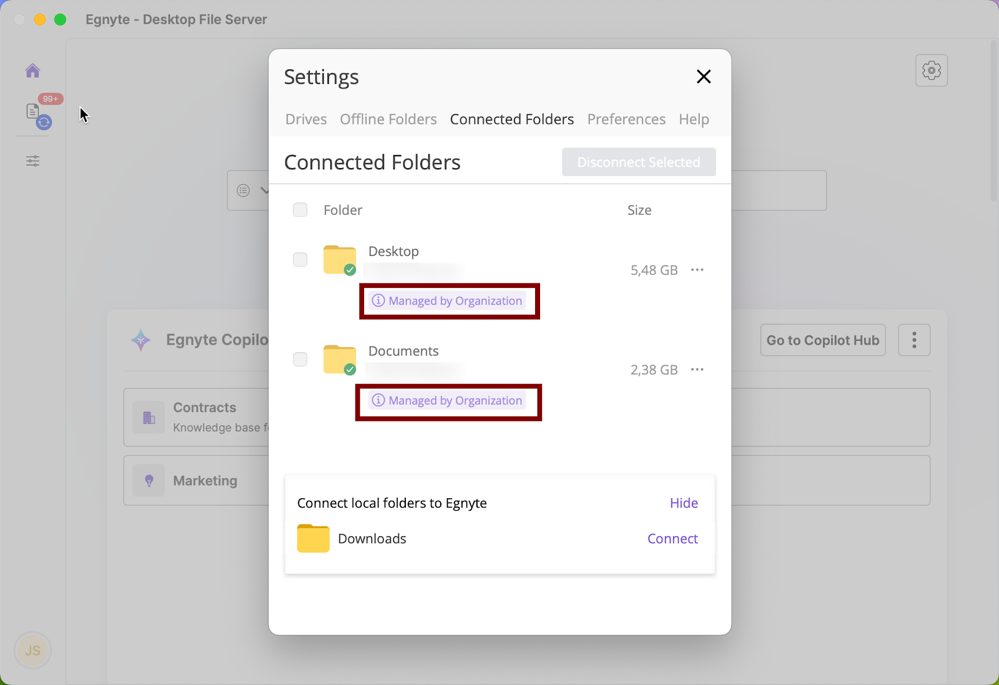Expand the search filter dropdown chevron
Viewport: 999px width, 685px height.
coord(264,191)
